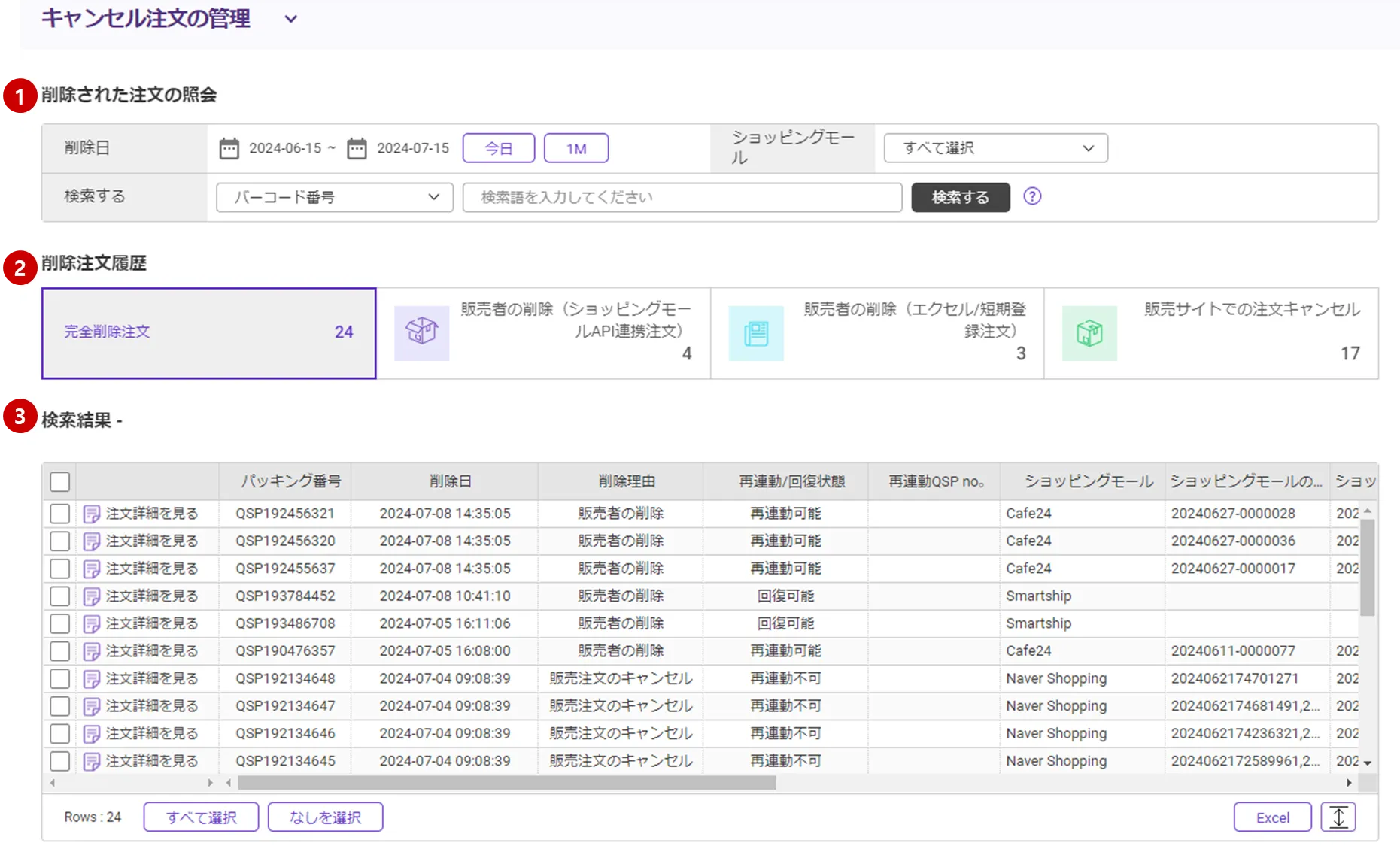Viewport: 1400px width, 846px height.
Task: Click the horizontal scrollbar under the table
Action: pos(506,783)
